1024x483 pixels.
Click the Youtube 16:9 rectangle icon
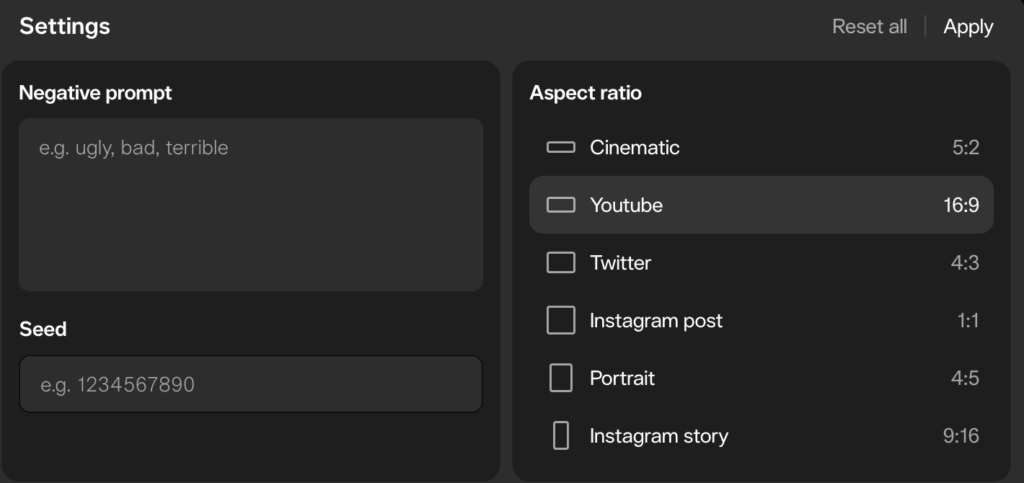pyautogui.click(x=561, y=205)
